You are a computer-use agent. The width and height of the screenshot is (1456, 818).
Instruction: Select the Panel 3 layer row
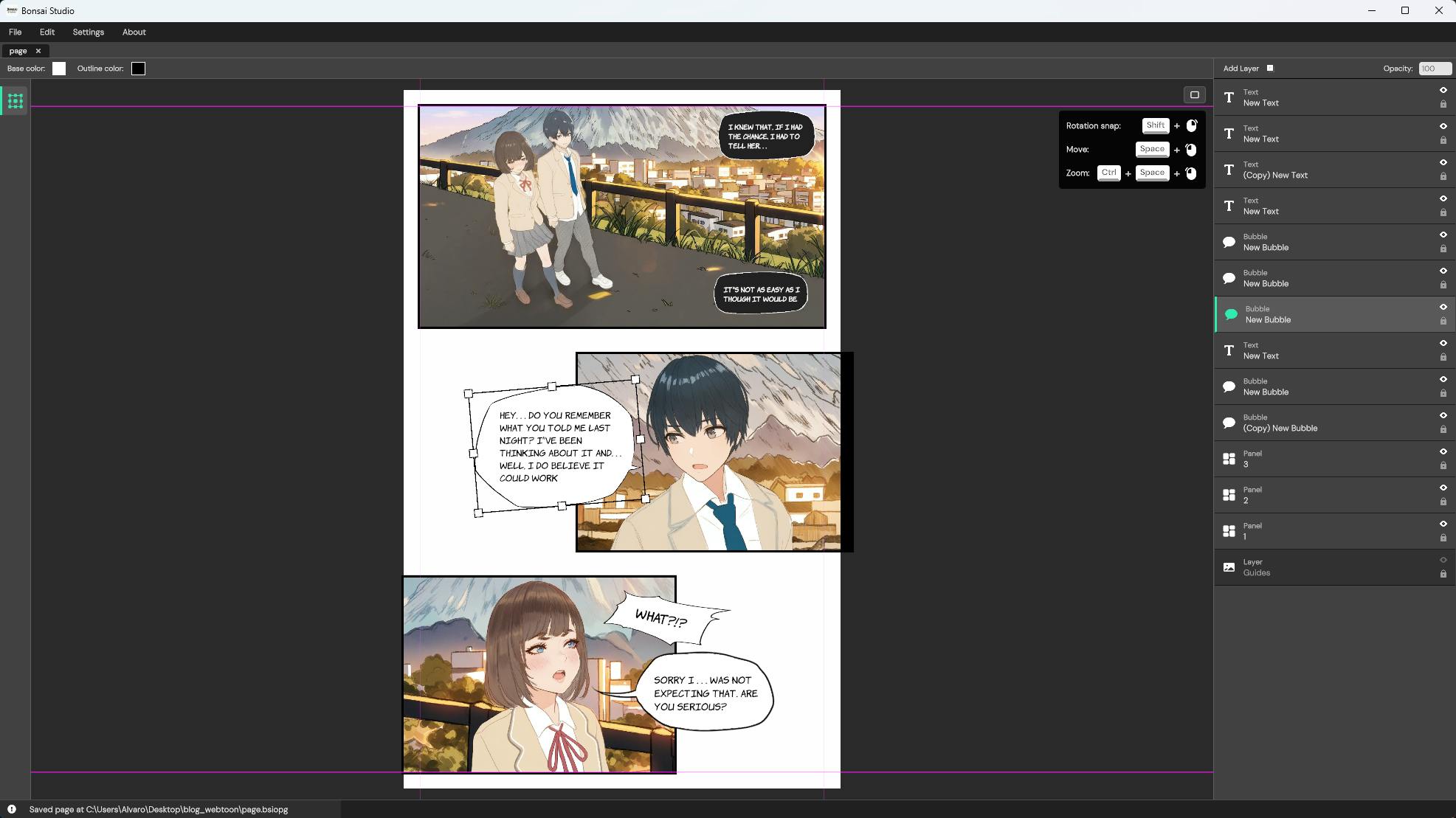[1335, 459]
